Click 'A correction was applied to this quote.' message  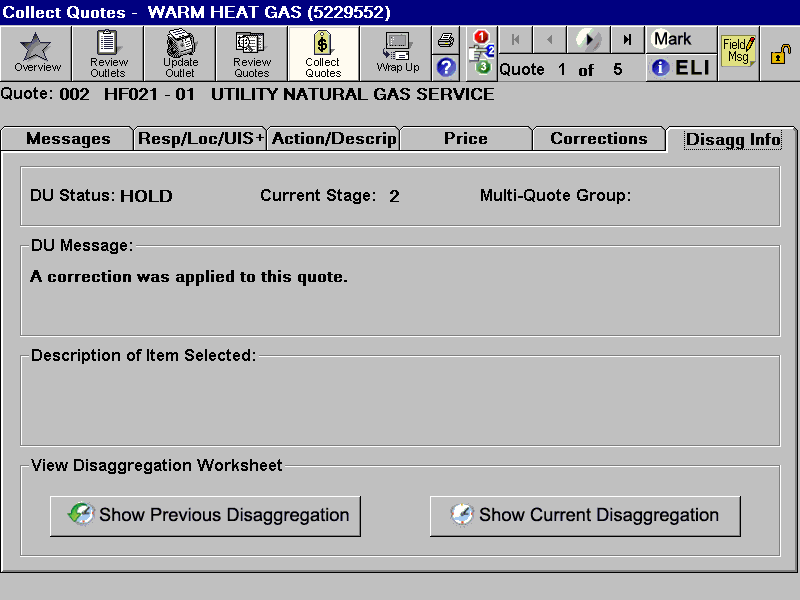click(x=189, y=277)
